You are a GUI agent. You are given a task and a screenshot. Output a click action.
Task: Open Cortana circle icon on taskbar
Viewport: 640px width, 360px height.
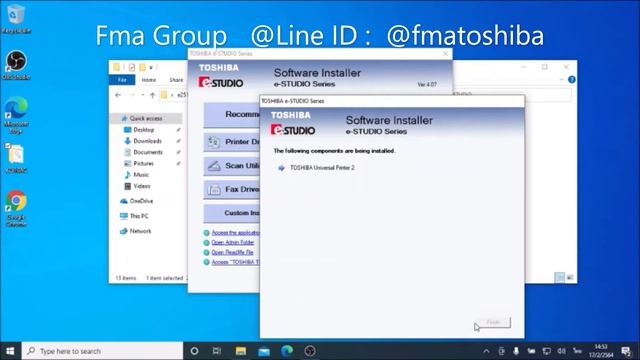(x=194, y=351)
